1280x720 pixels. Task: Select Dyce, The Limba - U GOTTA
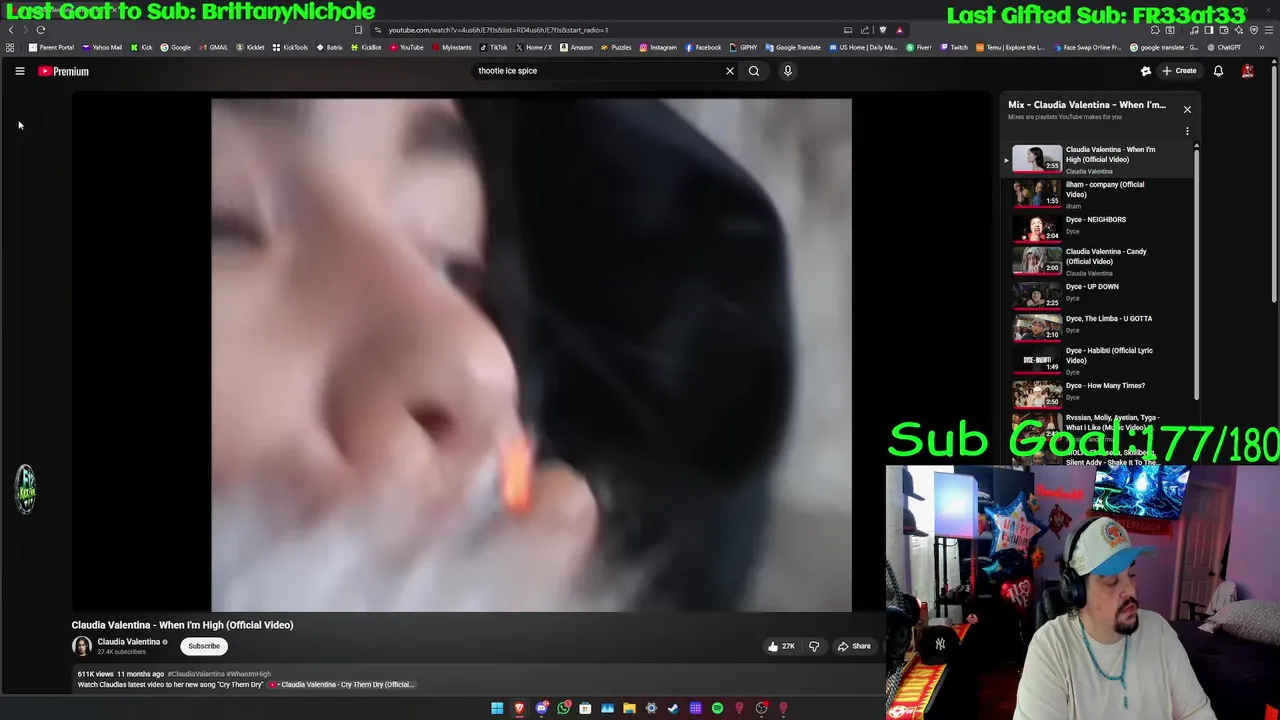pyautogui.click(x=1098, y=326)
